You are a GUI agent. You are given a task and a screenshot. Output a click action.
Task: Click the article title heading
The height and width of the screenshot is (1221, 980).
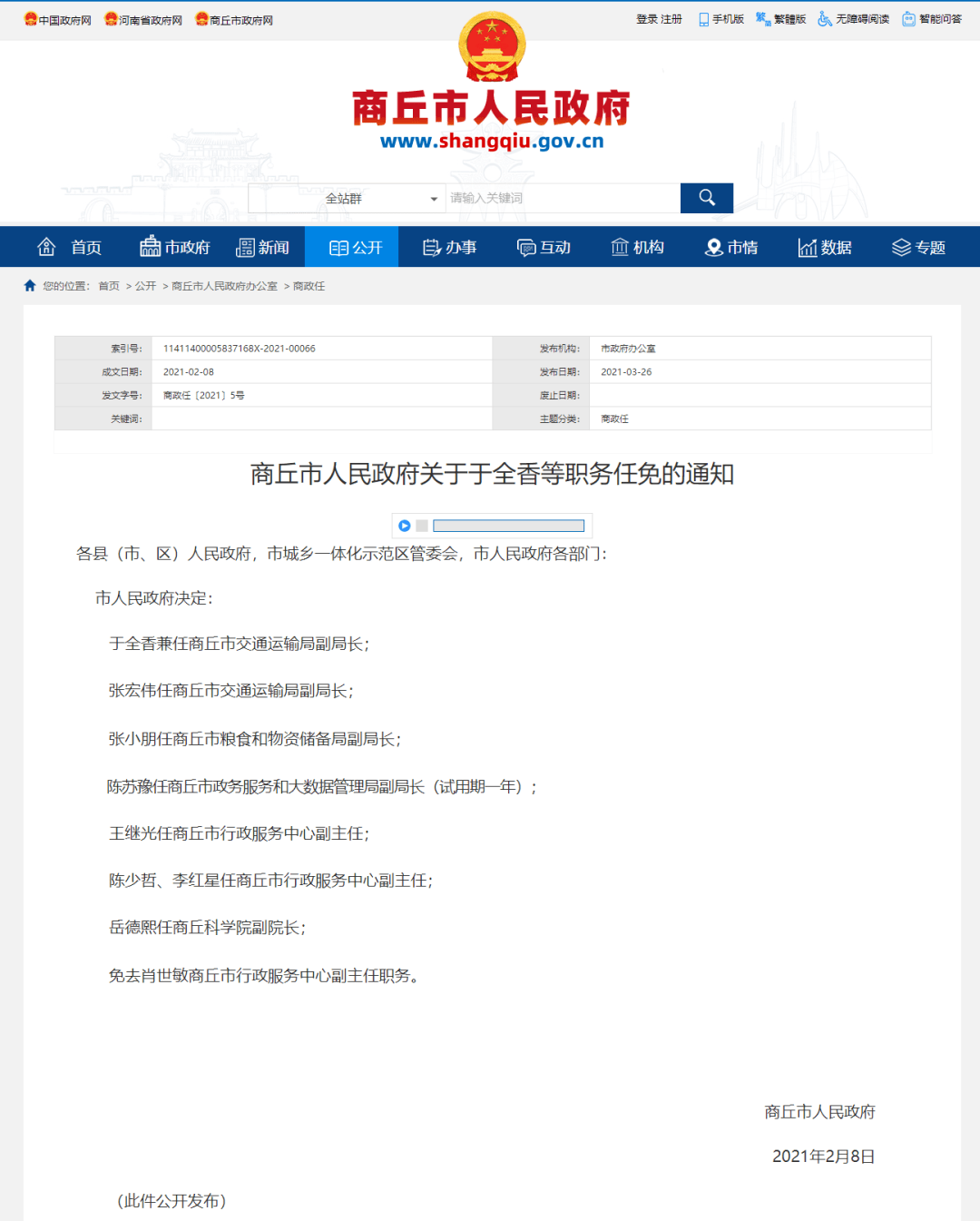coord(492,474)
